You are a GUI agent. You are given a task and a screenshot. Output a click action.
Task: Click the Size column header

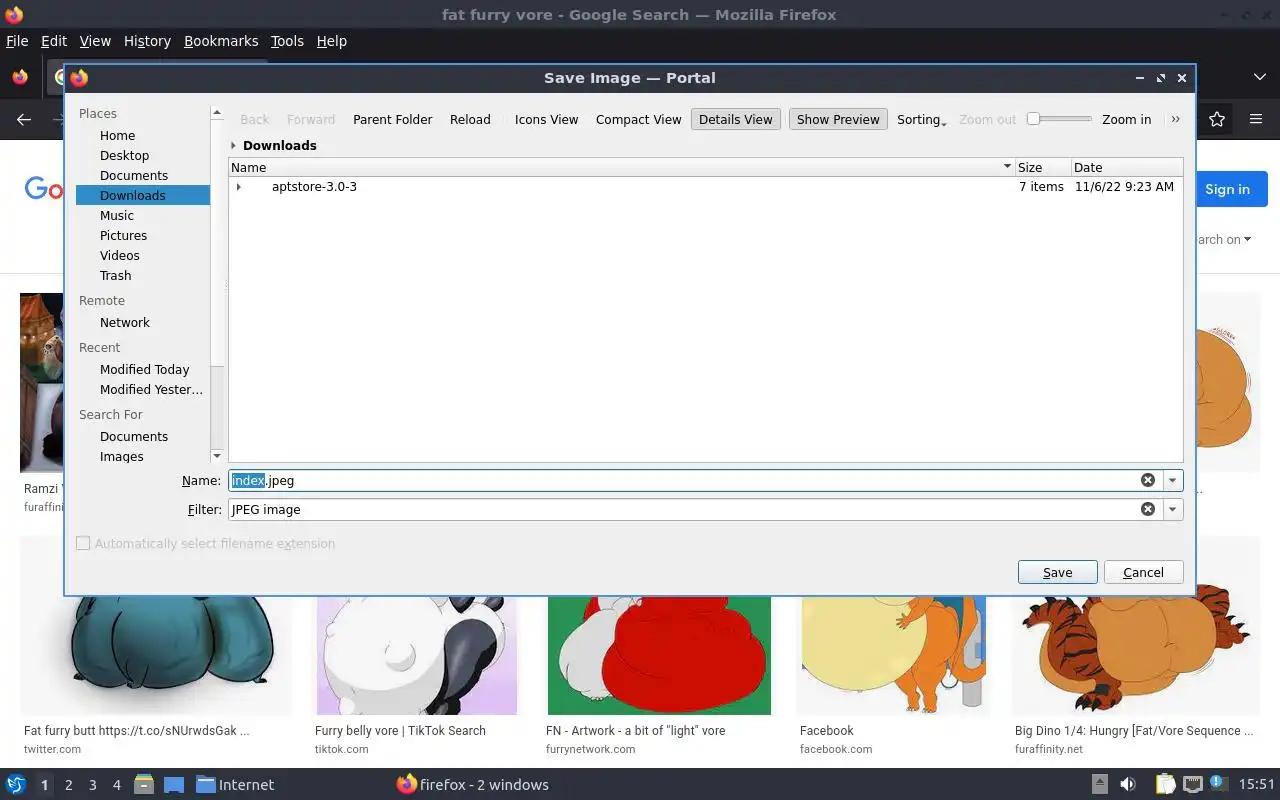1042,167
